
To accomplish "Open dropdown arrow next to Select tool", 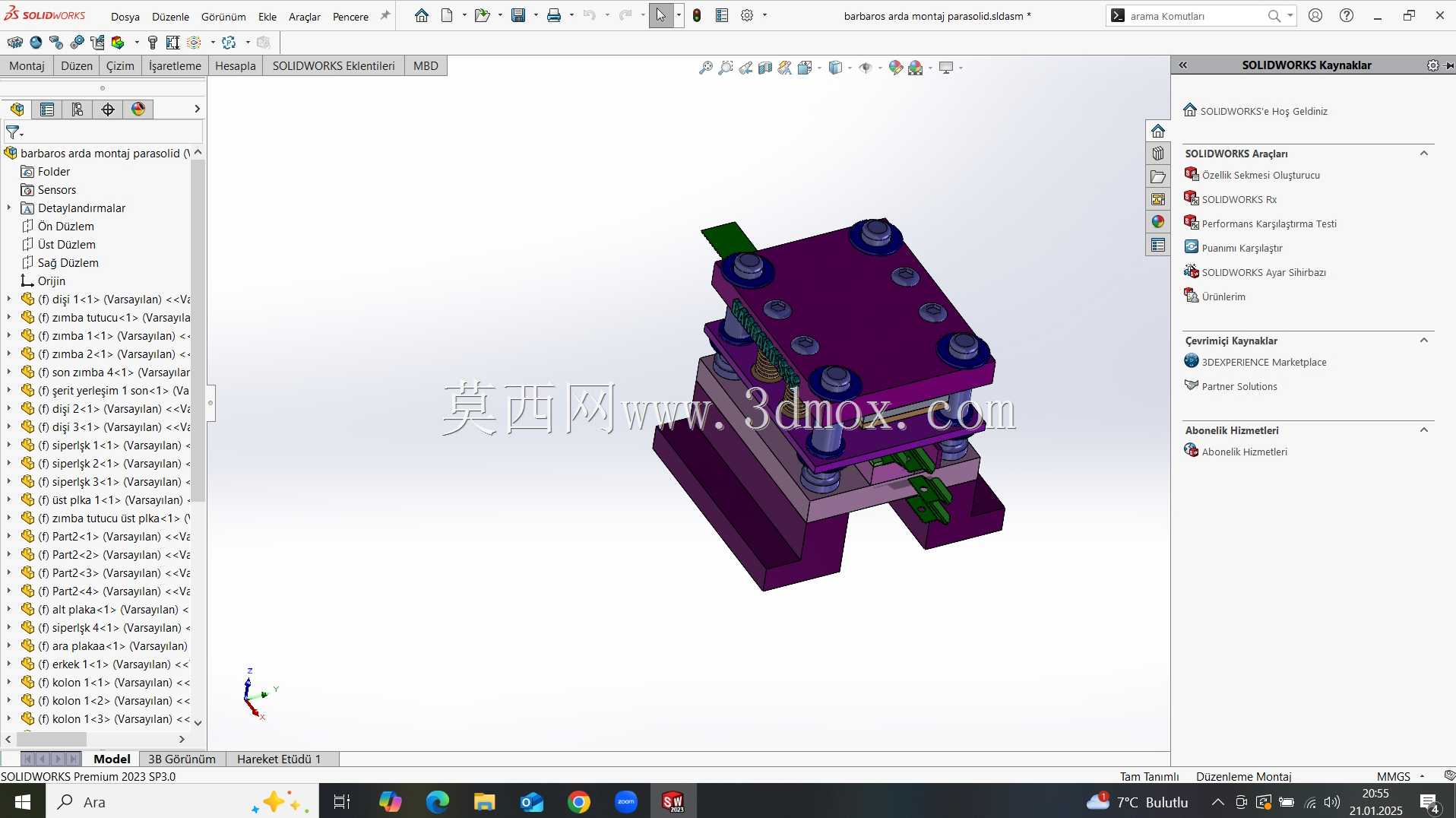I will [679, 15].
